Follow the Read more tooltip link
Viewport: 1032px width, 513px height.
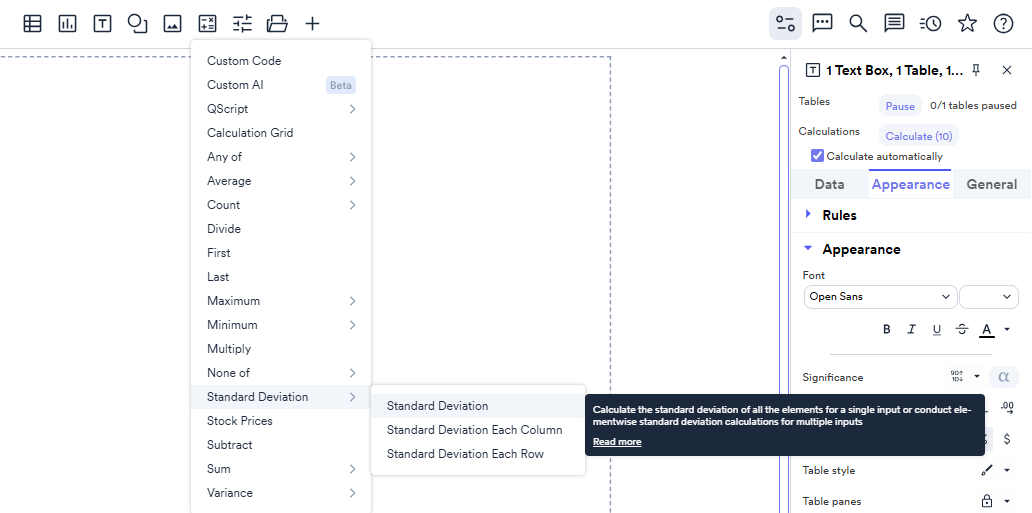coord(617,442)
